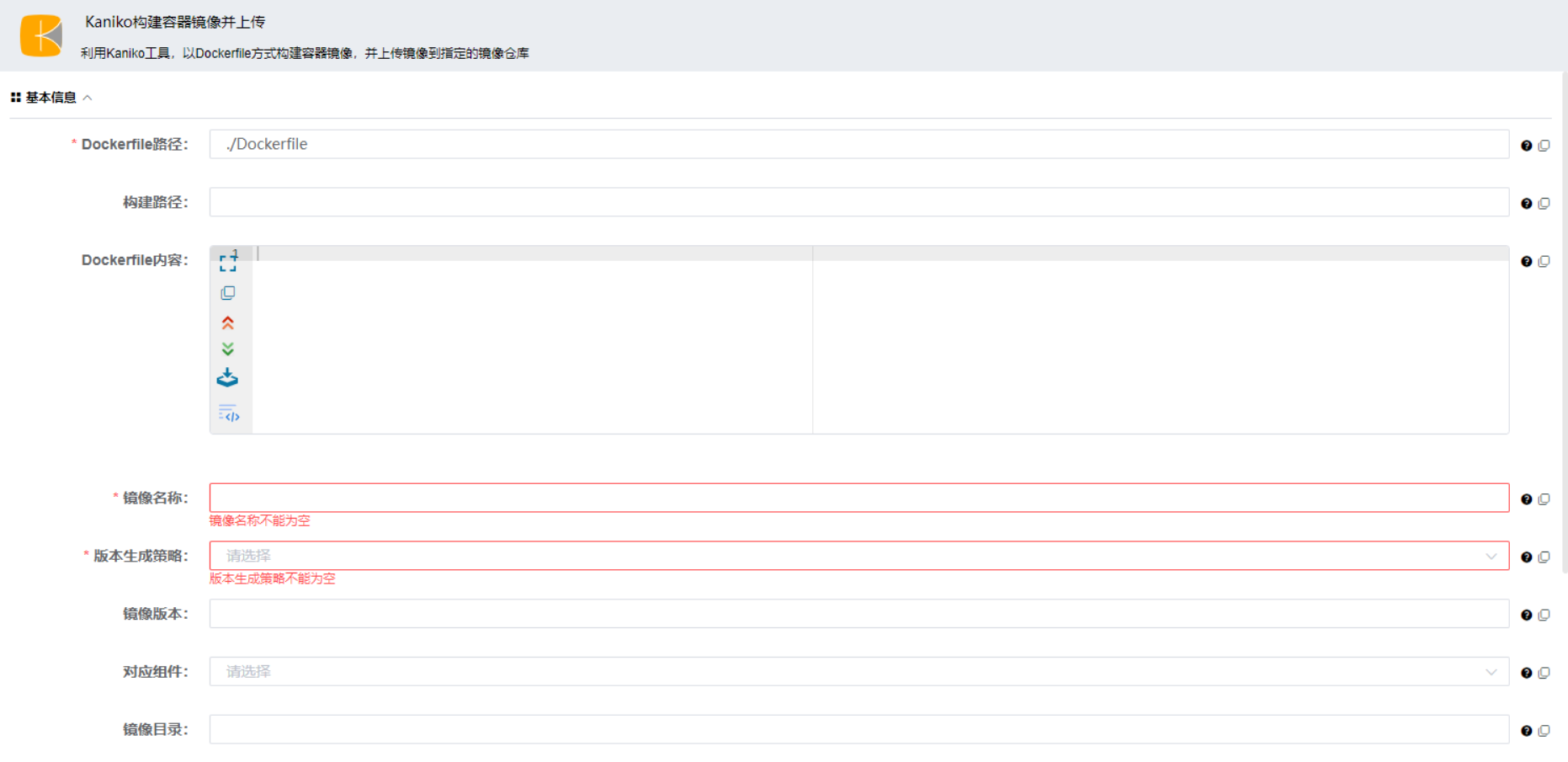The width and height of the screenshot is (1568, 762).
Task: Click the fullscreen icon in Dockerfile editor
Action: click(x=228, y=262)
